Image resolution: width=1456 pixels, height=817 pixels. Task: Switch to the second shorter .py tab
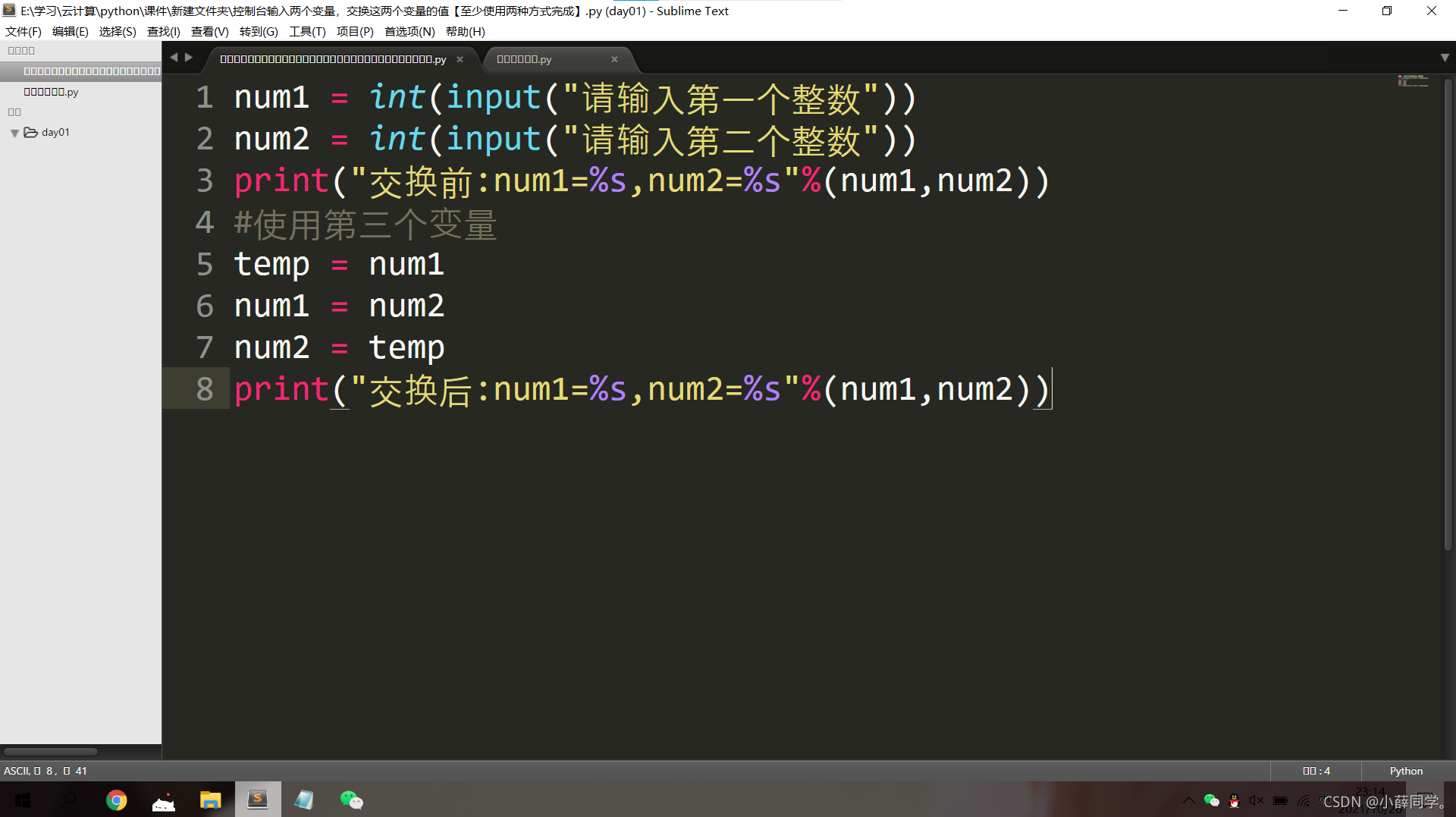552,59
